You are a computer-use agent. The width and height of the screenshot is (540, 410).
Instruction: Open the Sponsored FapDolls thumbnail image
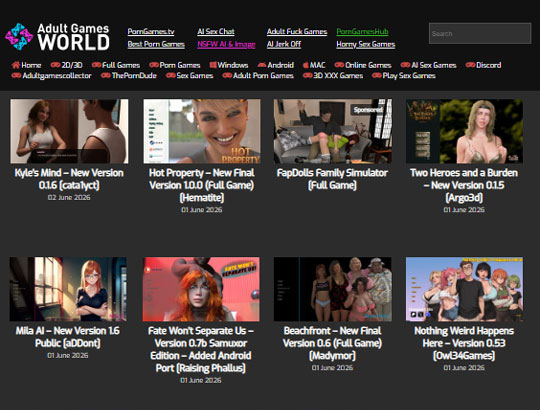(333, 131)
